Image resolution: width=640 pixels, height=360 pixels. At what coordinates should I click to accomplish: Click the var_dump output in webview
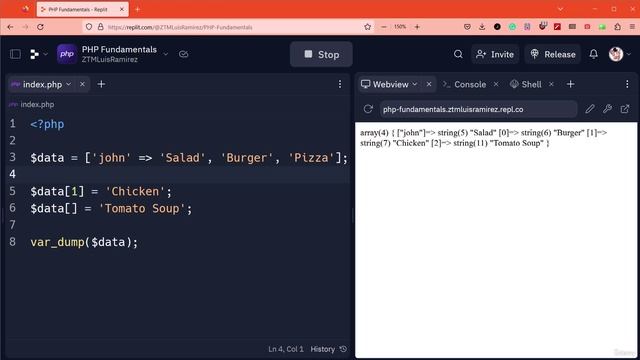click(483, 138)
